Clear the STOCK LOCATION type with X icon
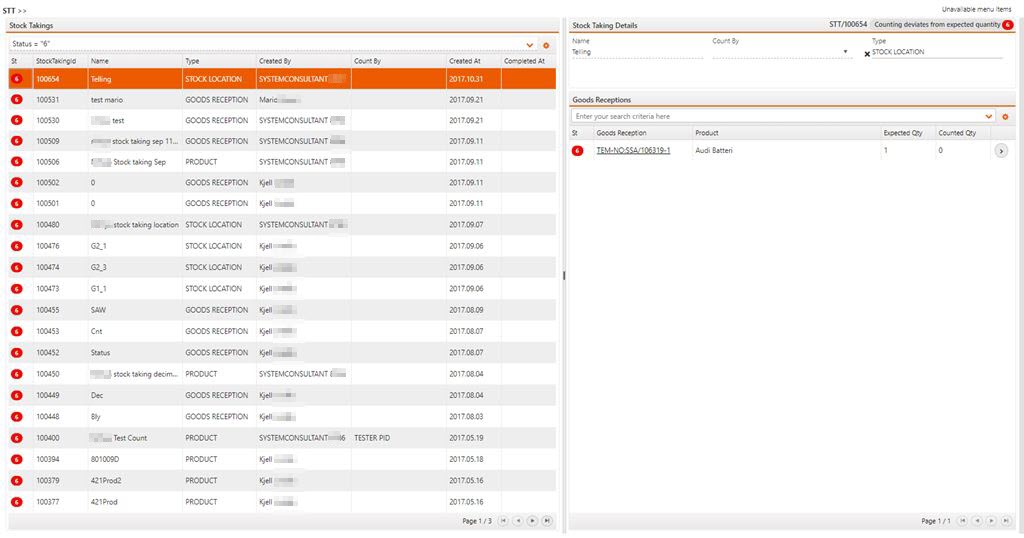Viewport: 1024px width, 538px height. point(867,54)
